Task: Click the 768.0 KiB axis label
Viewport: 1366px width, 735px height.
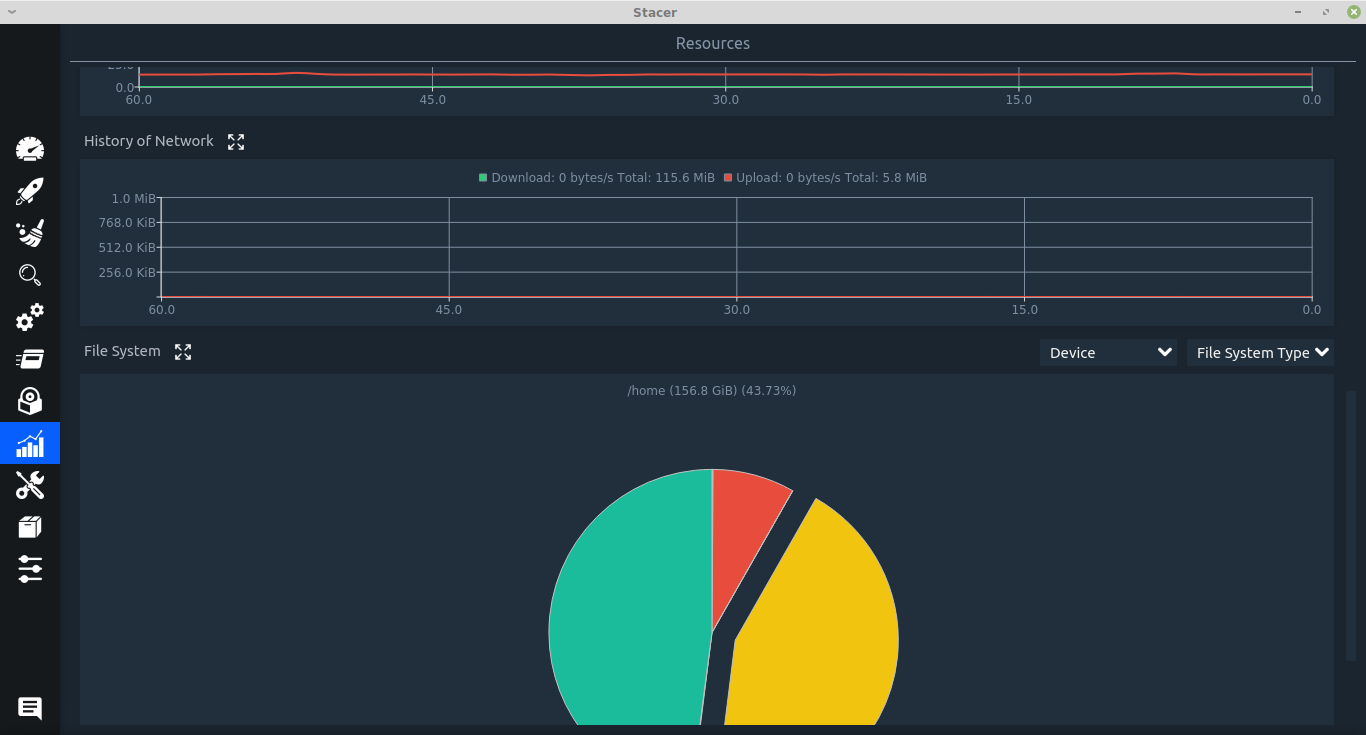Action: tap(127, 223)
